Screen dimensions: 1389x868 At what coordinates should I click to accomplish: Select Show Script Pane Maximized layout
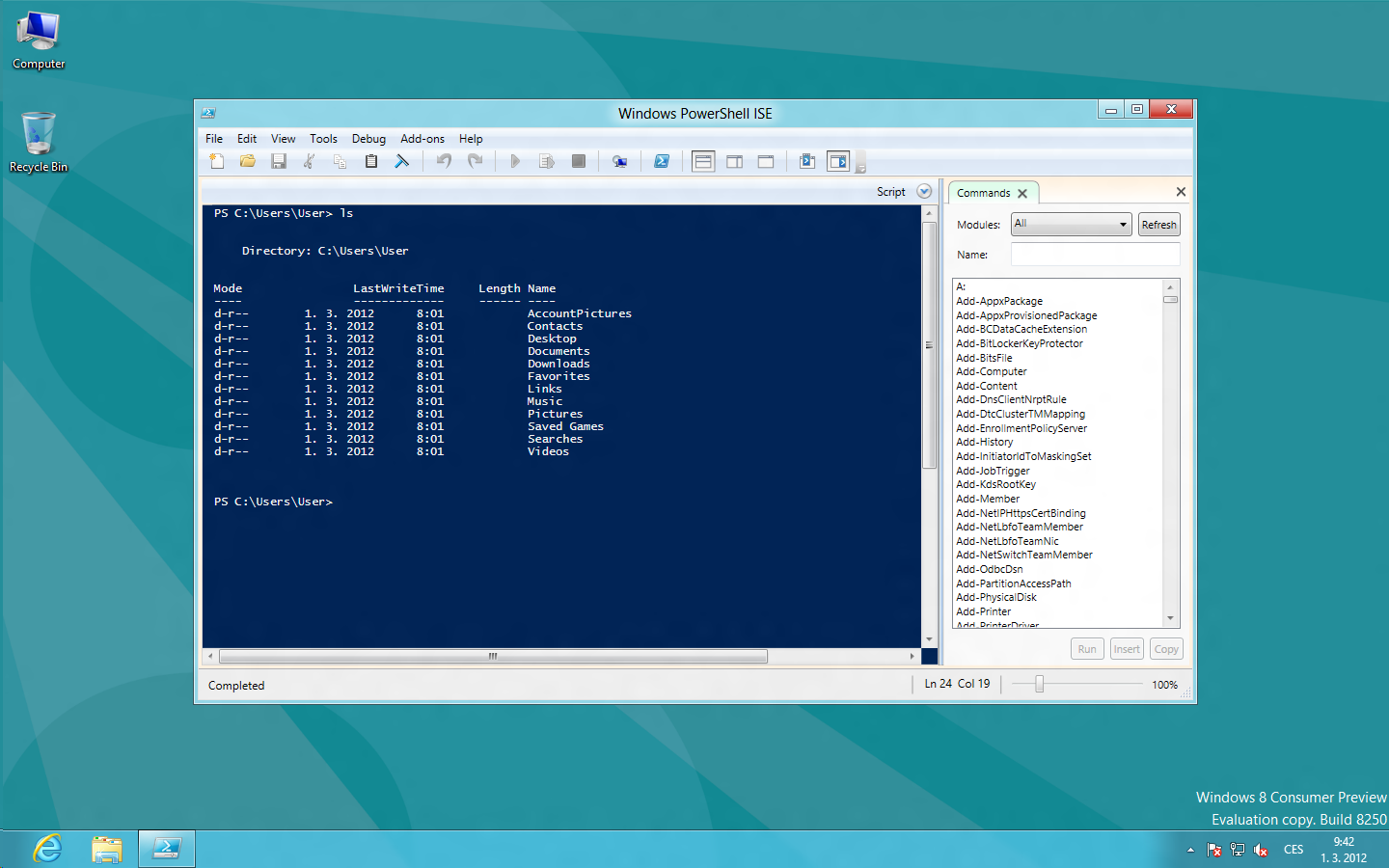click(766, 161)
